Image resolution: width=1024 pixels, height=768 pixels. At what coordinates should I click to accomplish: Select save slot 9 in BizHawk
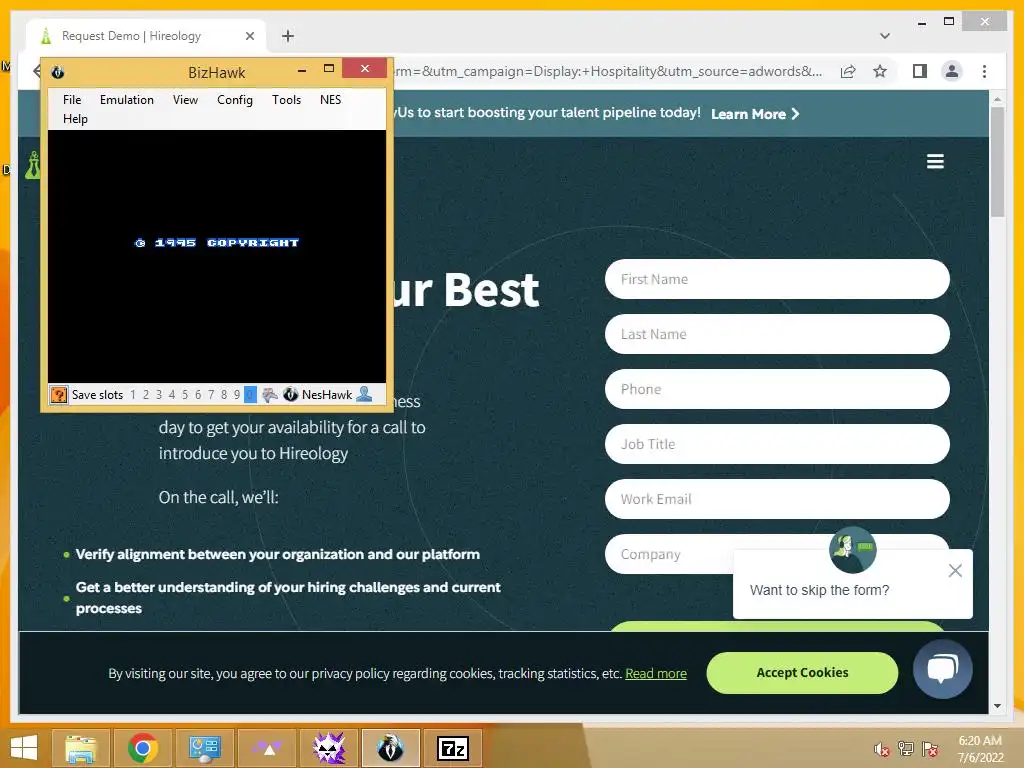coord(237,394)
